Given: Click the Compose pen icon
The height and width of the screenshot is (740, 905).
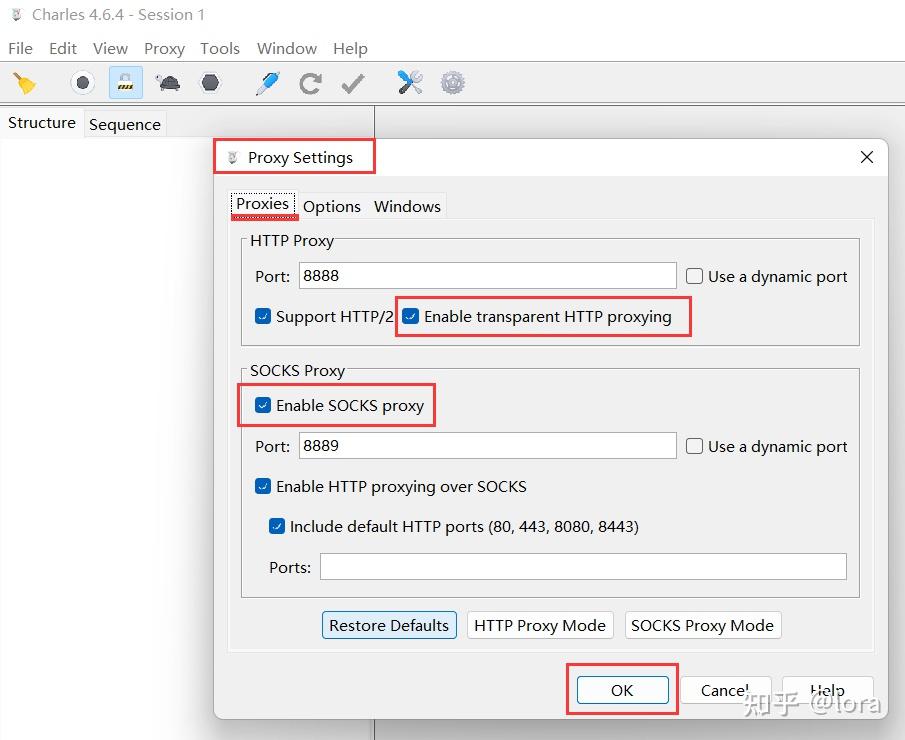Looking at the screenshot, I should [x=268, y=83].
